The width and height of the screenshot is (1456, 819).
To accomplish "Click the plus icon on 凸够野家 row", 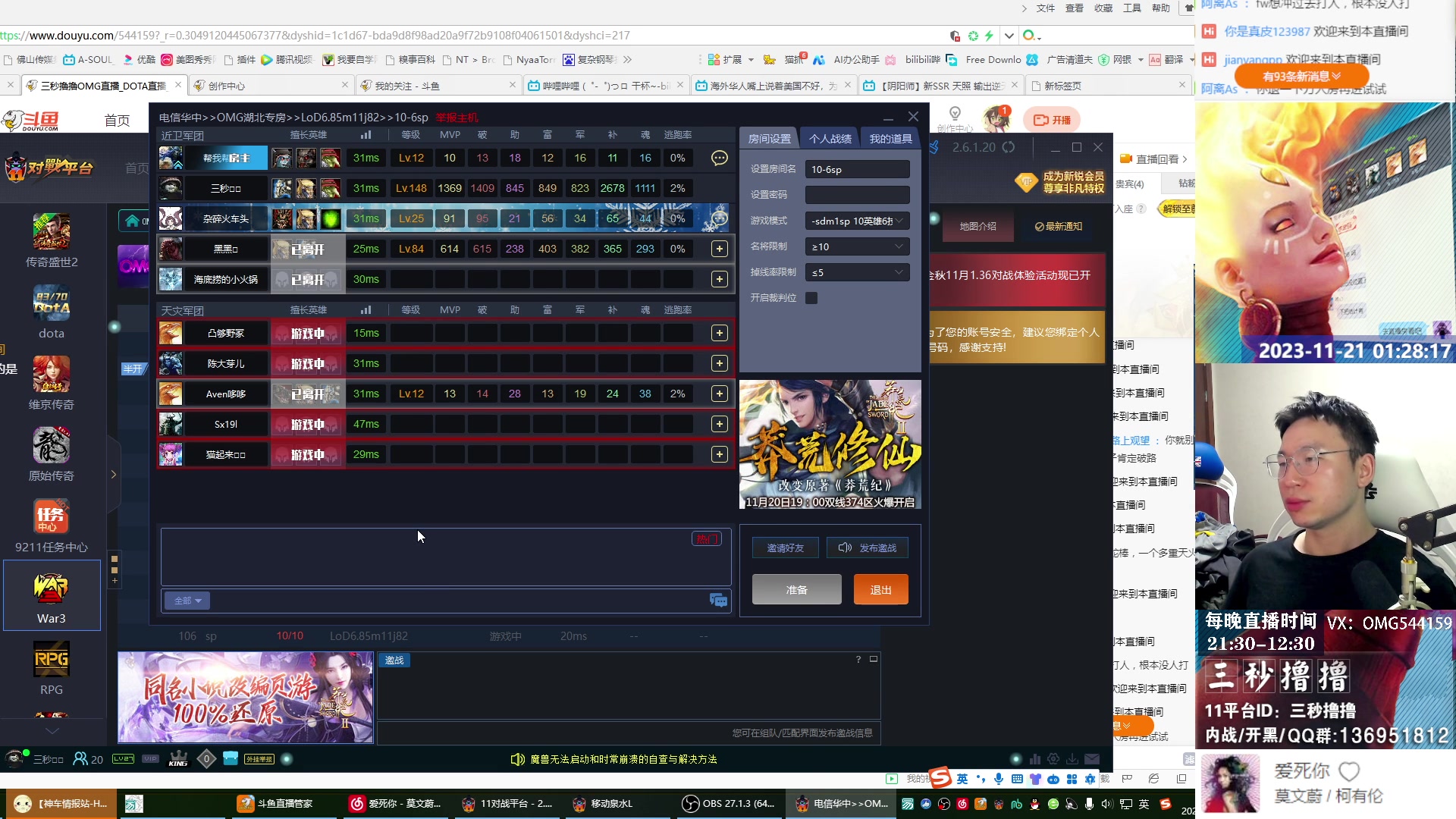I will (720, 333).
